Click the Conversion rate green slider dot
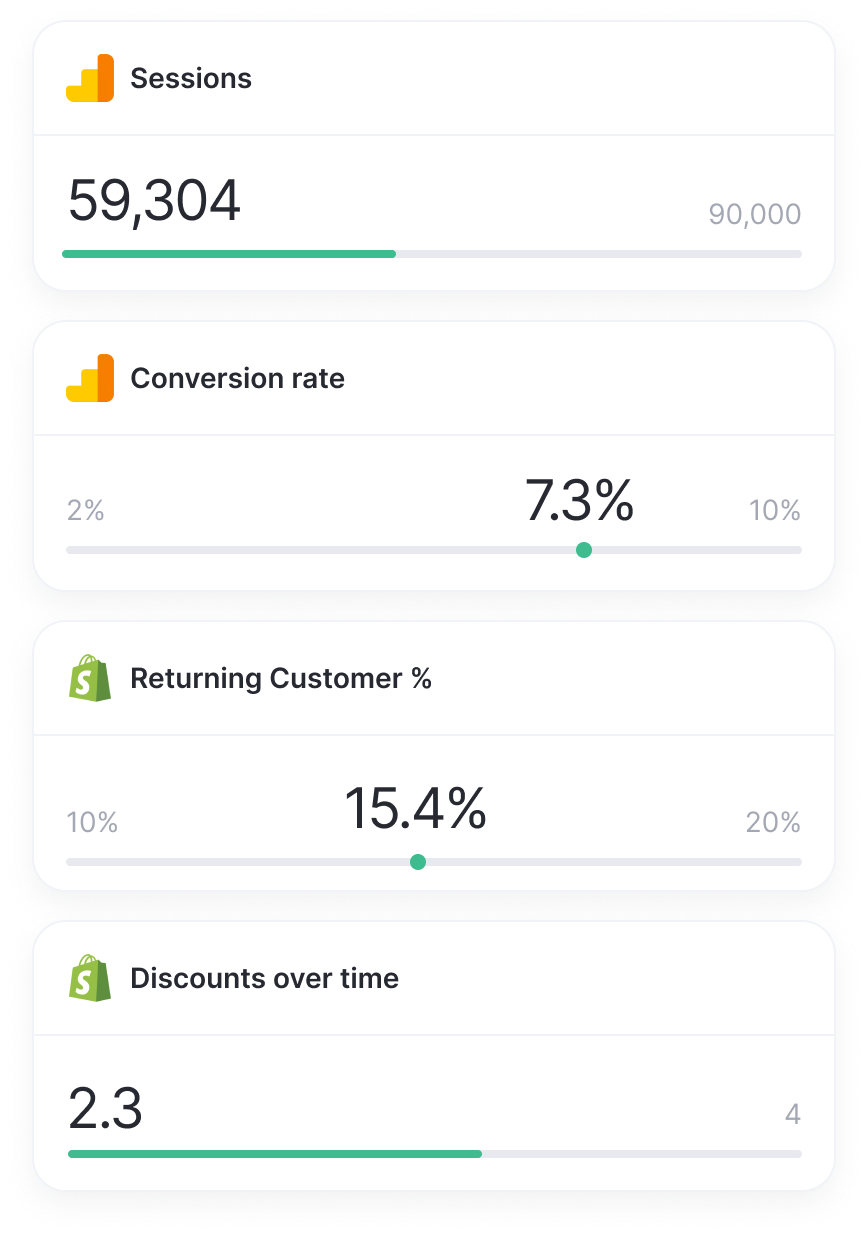This screenshot has width=868, height=1236. [x=584, y=550]
